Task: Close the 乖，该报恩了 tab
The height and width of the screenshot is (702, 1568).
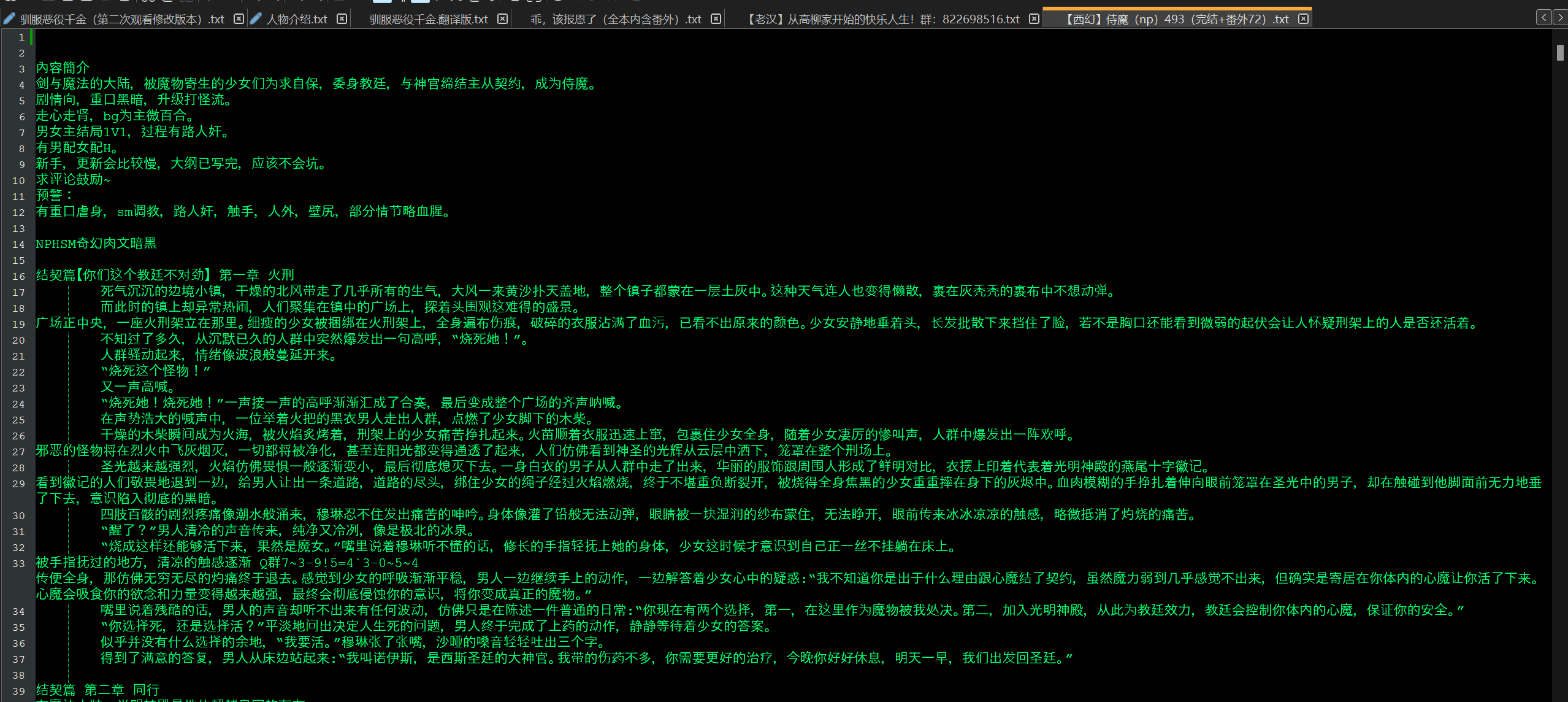Action: pos(716,19)
